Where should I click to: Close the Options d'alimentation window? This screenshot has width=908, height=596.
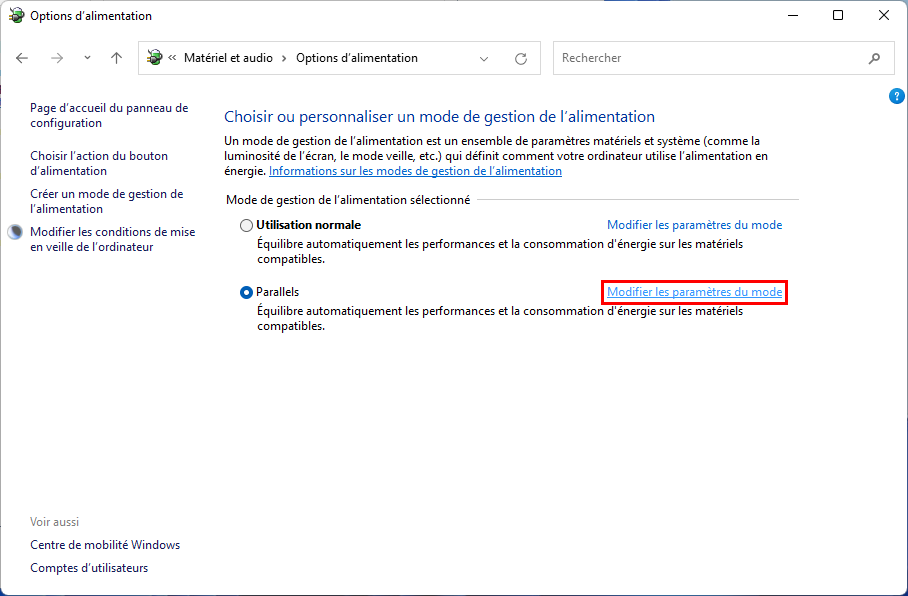[x=884, y=16]
